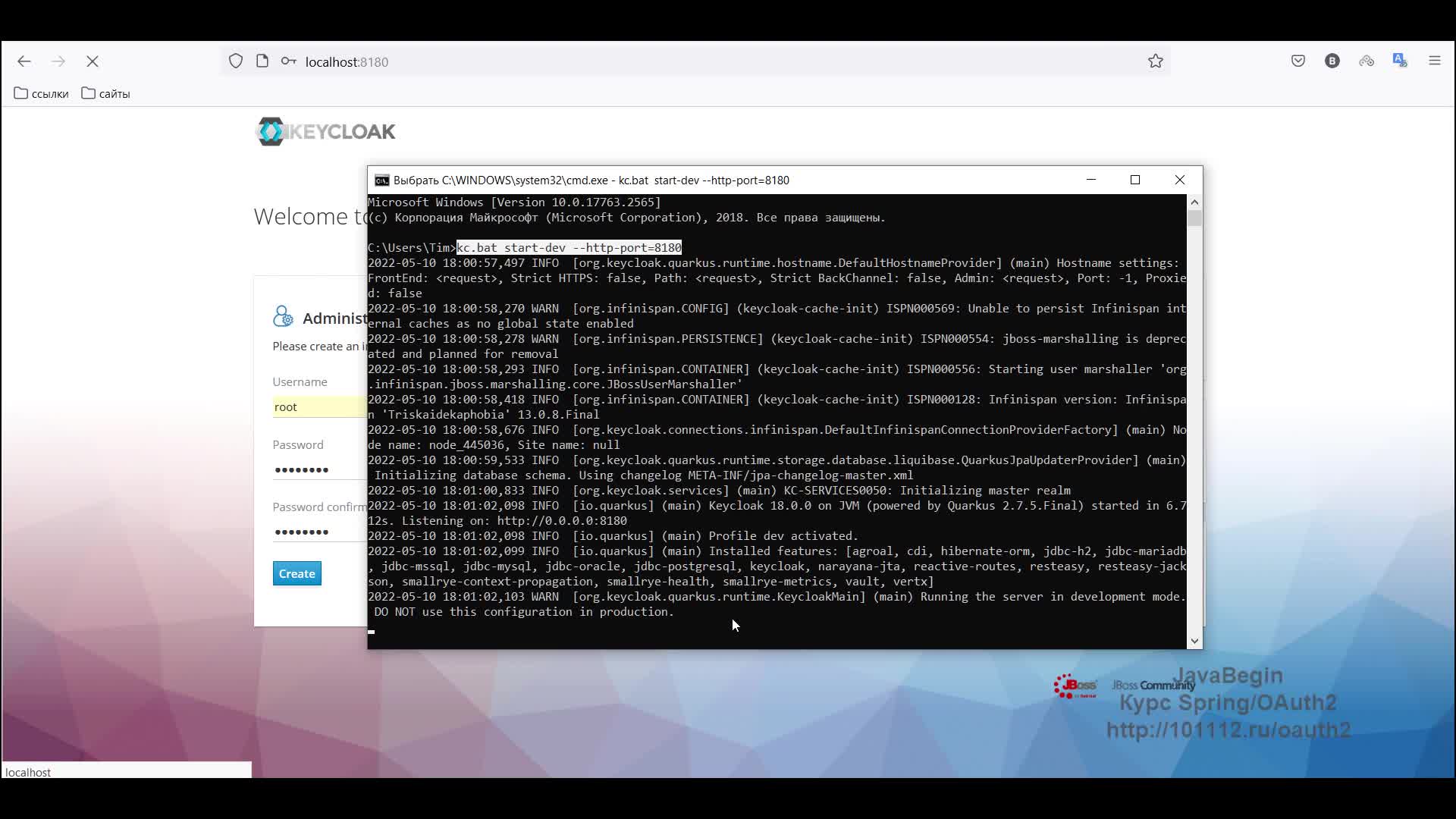
Task: Click highlighted kc.bat start-dev command text
Action: 570,248
